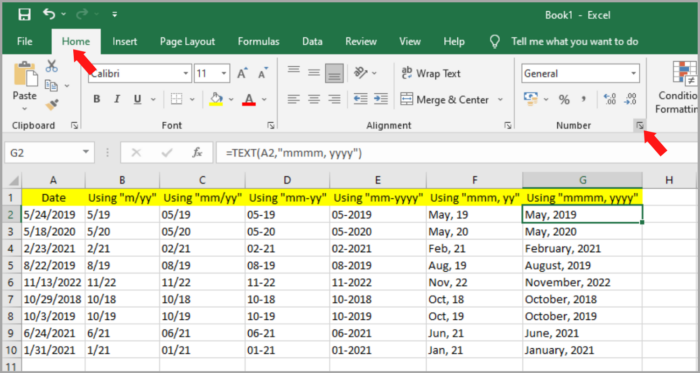Open the View tab
The height and width of the screenshot is (373, 700).
tap(410, 41)
